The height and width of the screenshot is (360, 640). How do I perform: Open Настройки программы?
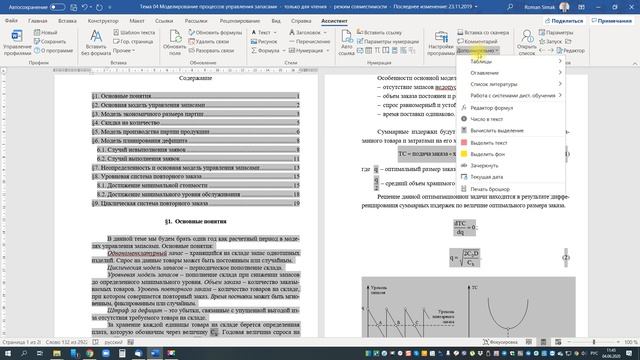[441, 42]
